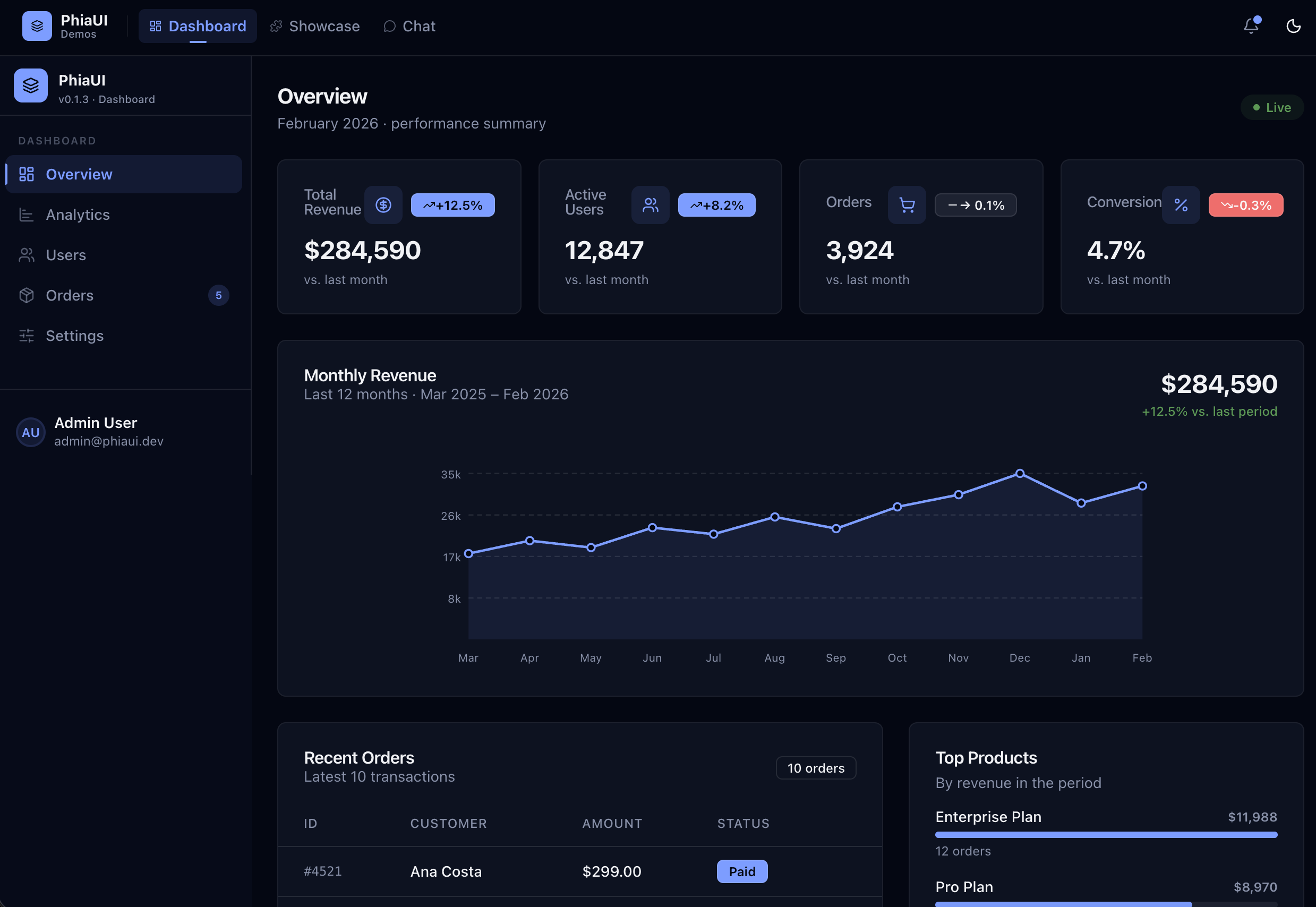Expand the Showcase section

click(315, 26)
